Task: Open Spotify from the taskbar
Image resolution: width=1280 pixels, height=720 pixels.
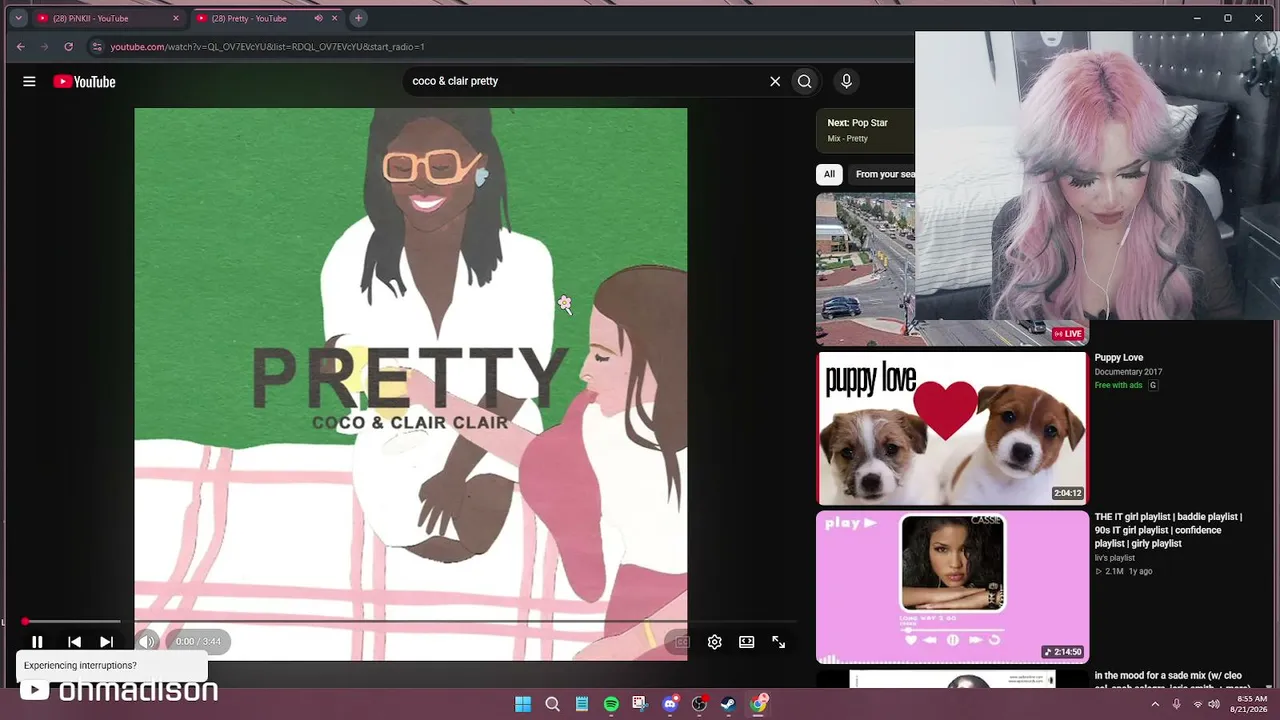Action: pyautogui.click(x=611, y=704)
